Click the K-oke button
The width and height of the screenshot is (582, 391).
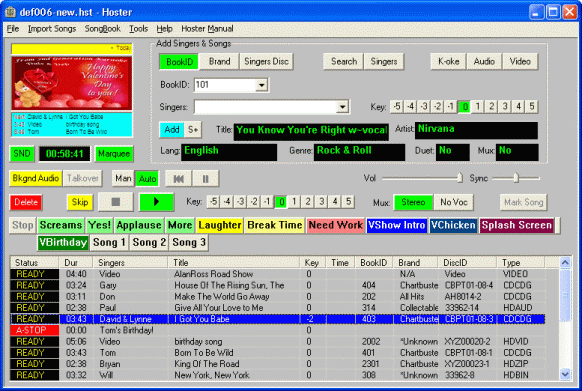point(448,62)
